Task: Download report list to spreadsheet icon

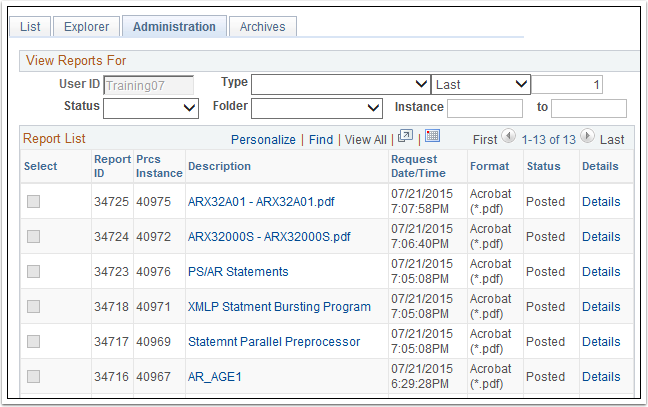Action: pyautogui.click(x=432, y=136)
